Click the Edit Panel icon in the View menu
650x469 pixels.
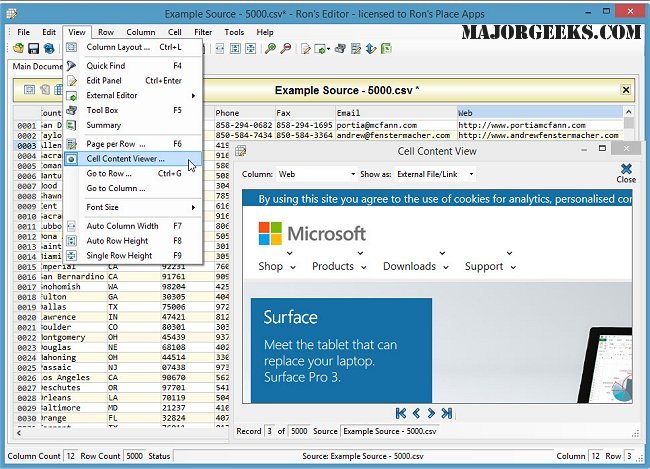(x=72, y=80)
